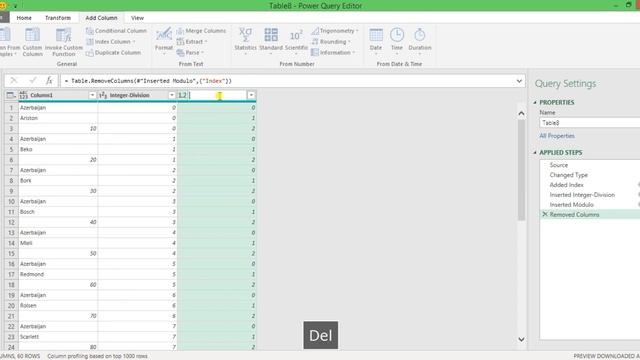Collapse the APPLIED STEPS section
The width and height of the screenshot is (640, 360).
pyautogui.click(x=535, y=153)
